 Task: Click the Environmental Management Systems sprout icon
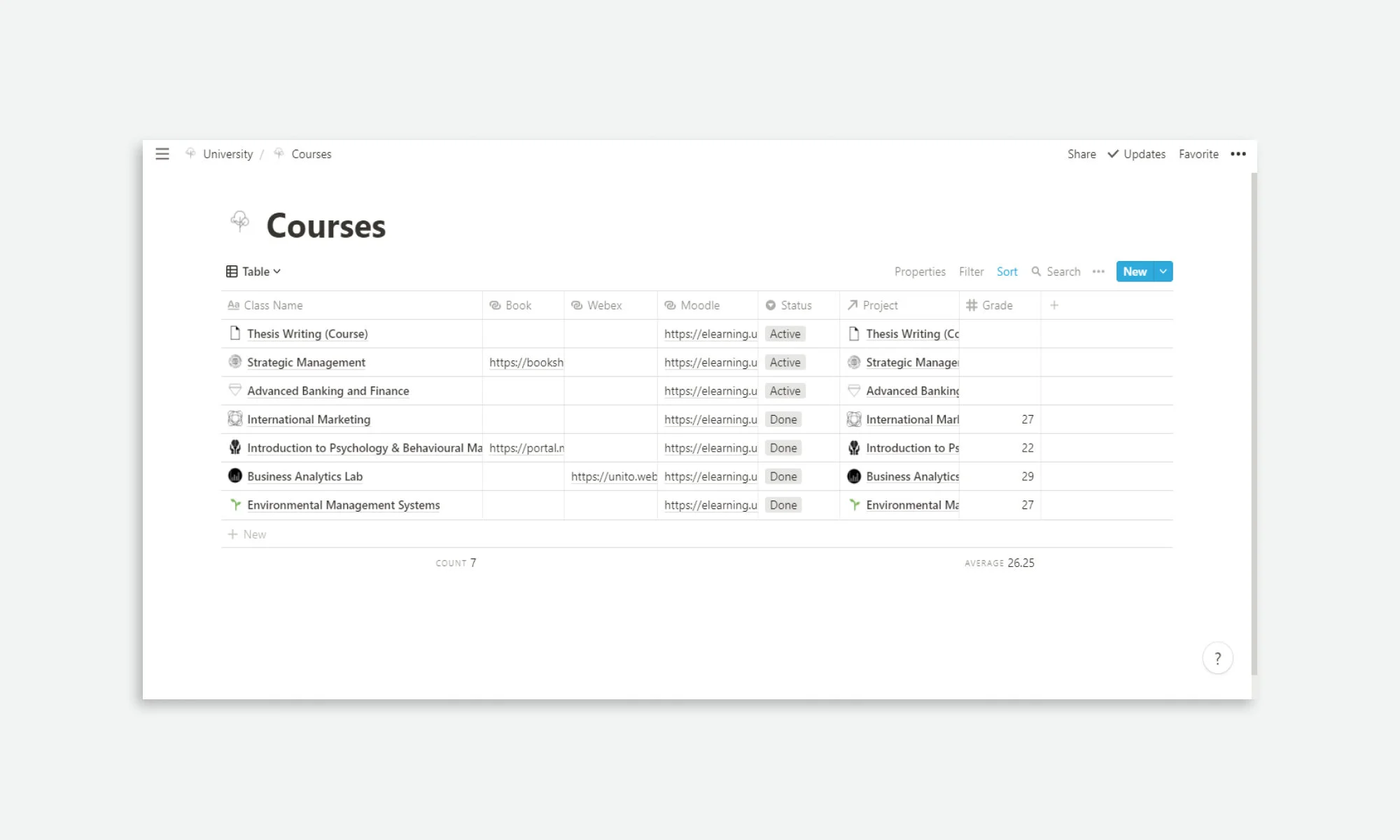[x=235, y=505]
